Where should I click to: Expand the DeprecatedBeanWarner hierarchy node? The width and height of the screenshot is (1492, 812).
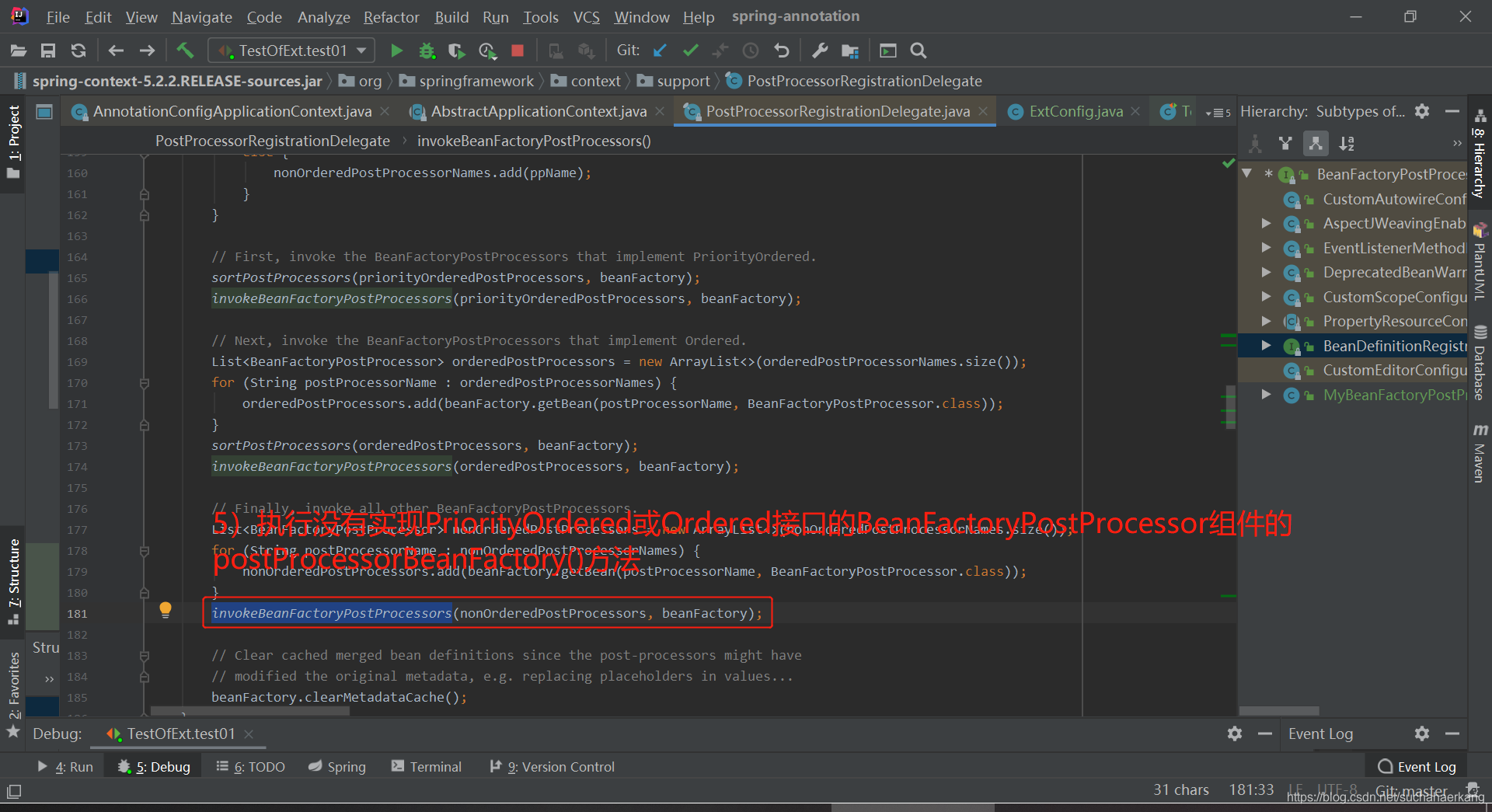(x=1266, y=272)
